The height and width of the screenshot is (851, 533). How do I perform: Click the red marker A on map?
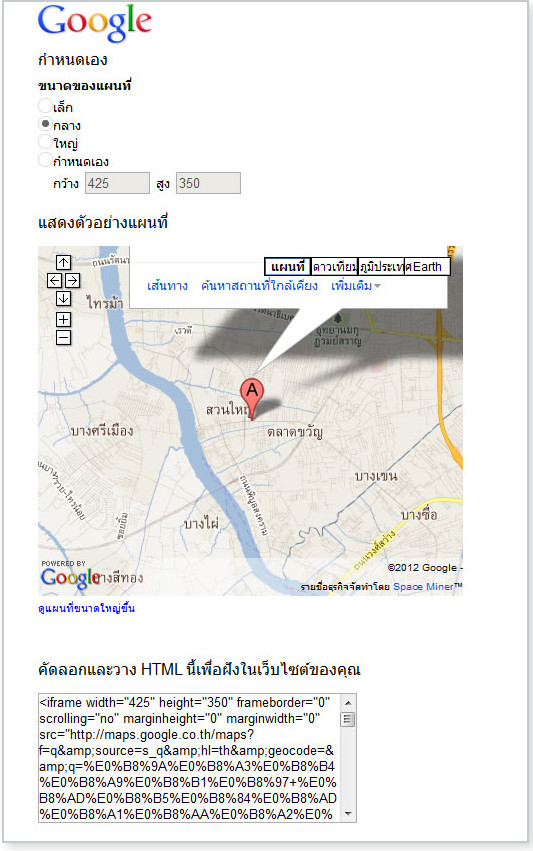252,397
